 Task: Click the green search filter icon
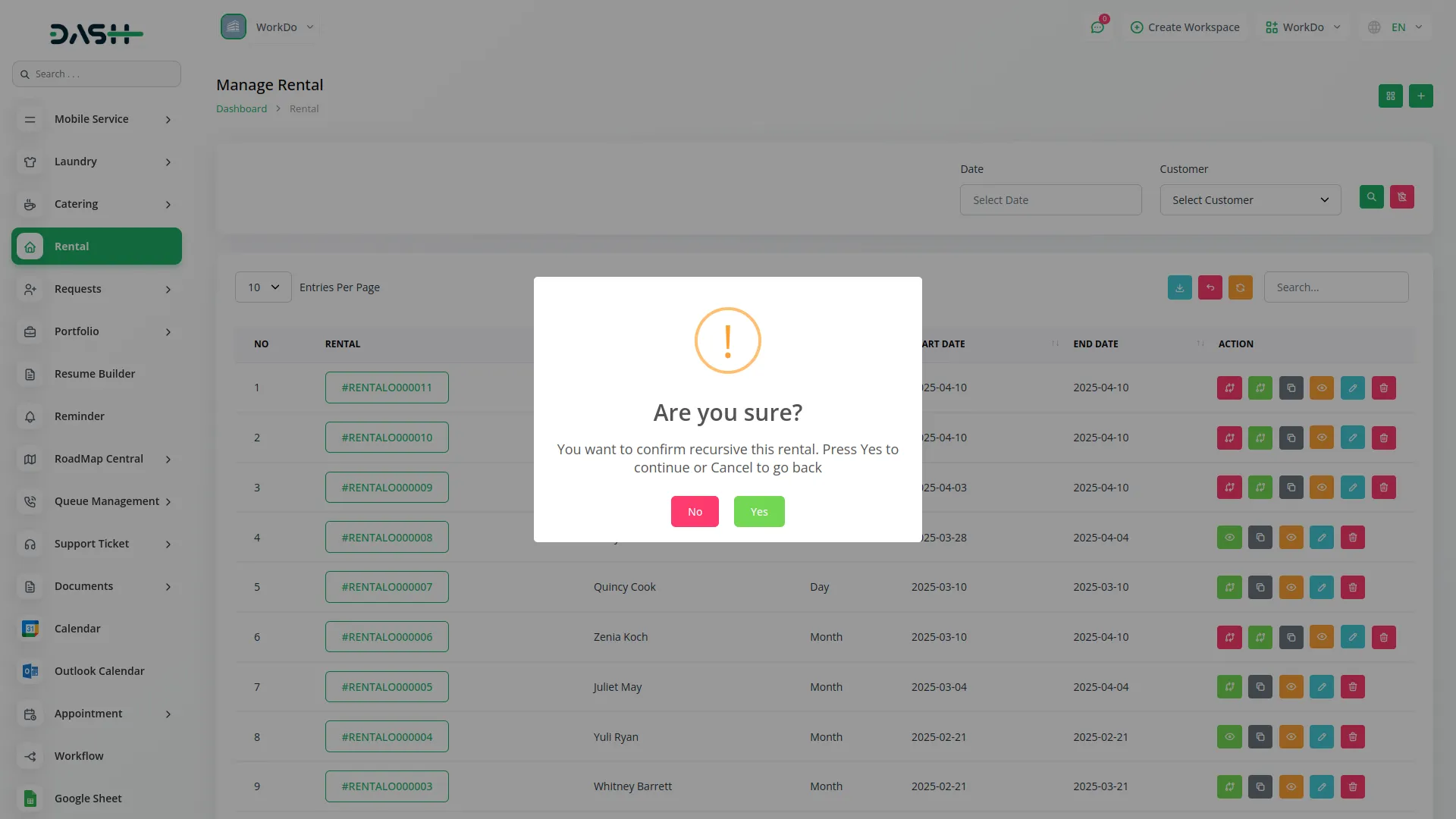click(1371, 197)
